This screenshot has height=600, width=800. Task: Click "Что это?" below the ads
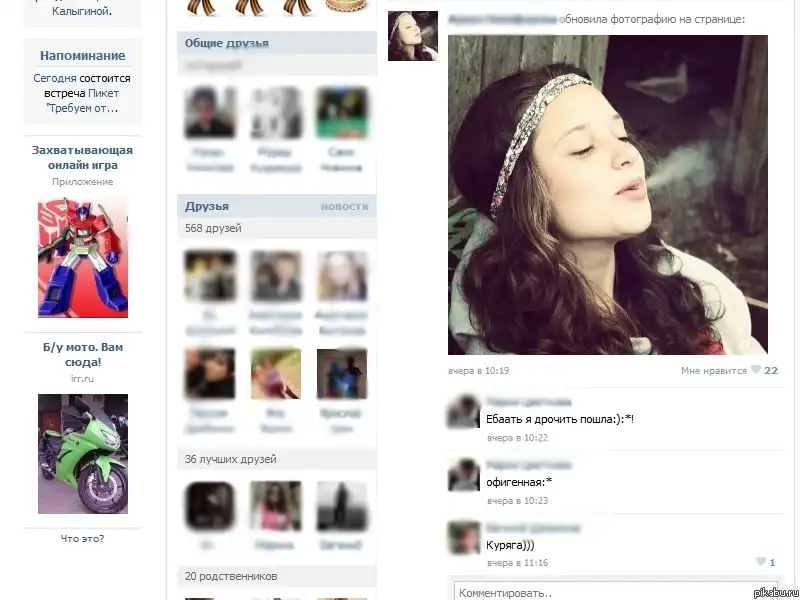[x=82, y=538]
